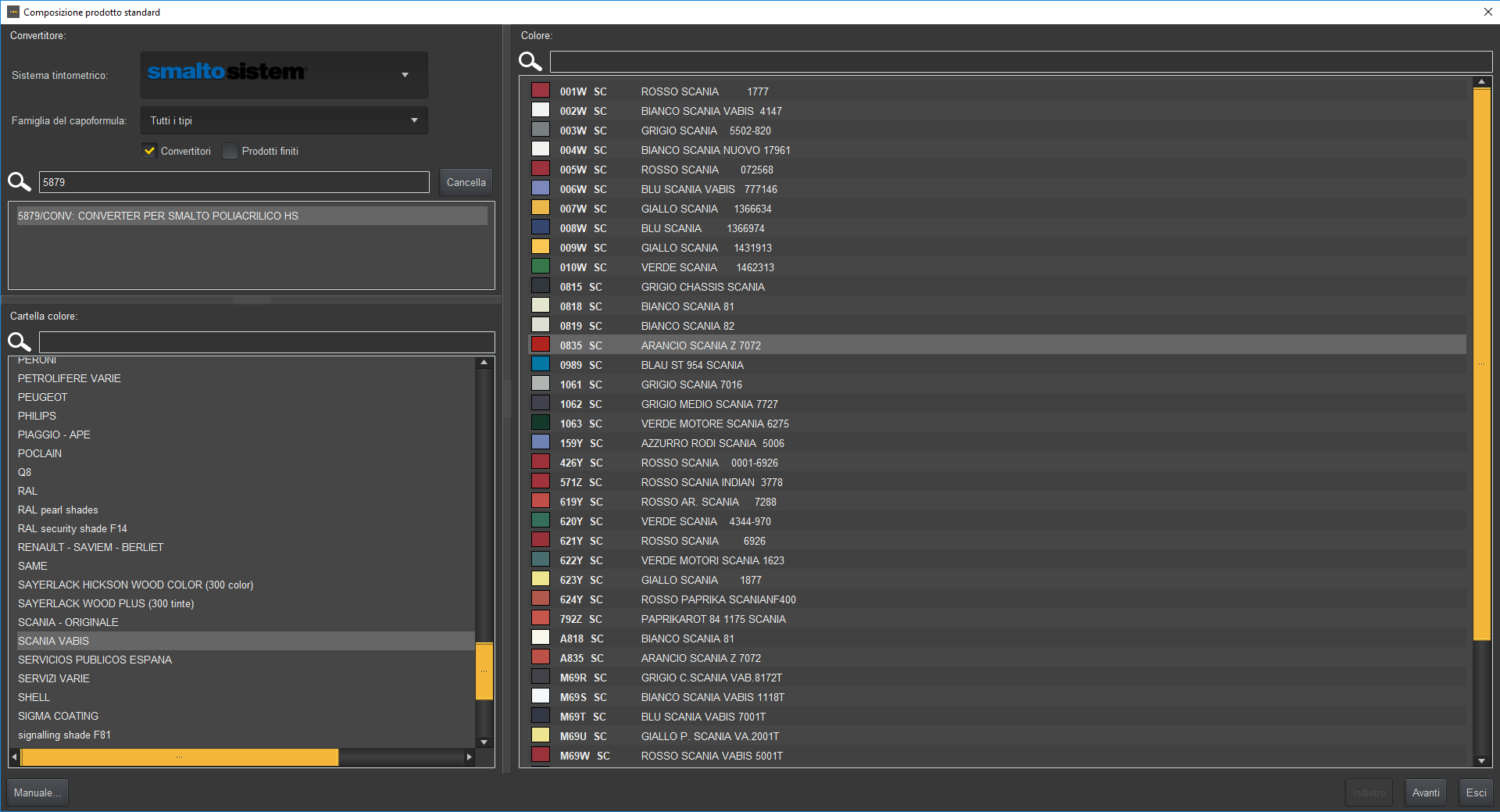Select color 002W BIANCO SCANIA VABIS 4147
Viewport: 1500px width, 812px height.
997,110
